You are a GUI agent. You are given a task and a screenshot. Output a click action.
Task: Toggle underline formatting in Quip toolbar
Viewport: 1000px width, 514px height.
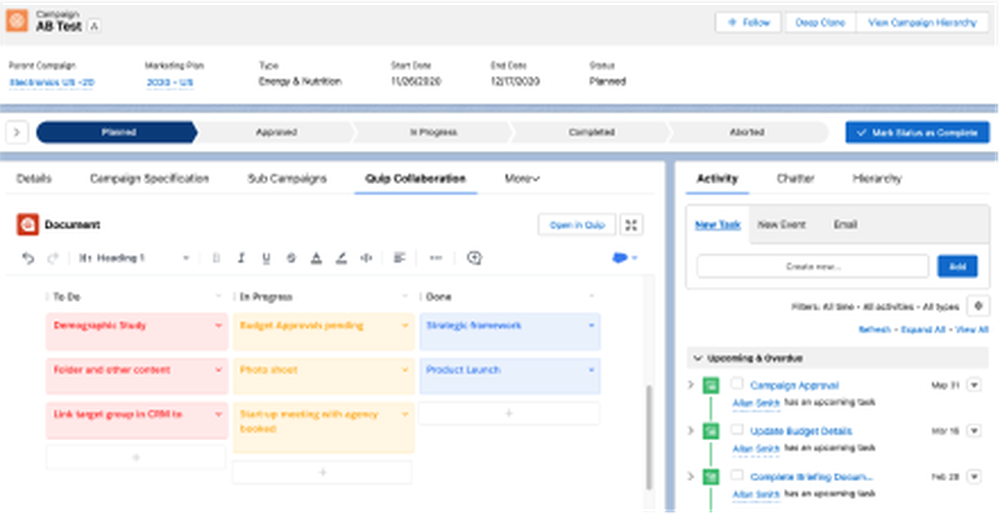tap(266, 258)
